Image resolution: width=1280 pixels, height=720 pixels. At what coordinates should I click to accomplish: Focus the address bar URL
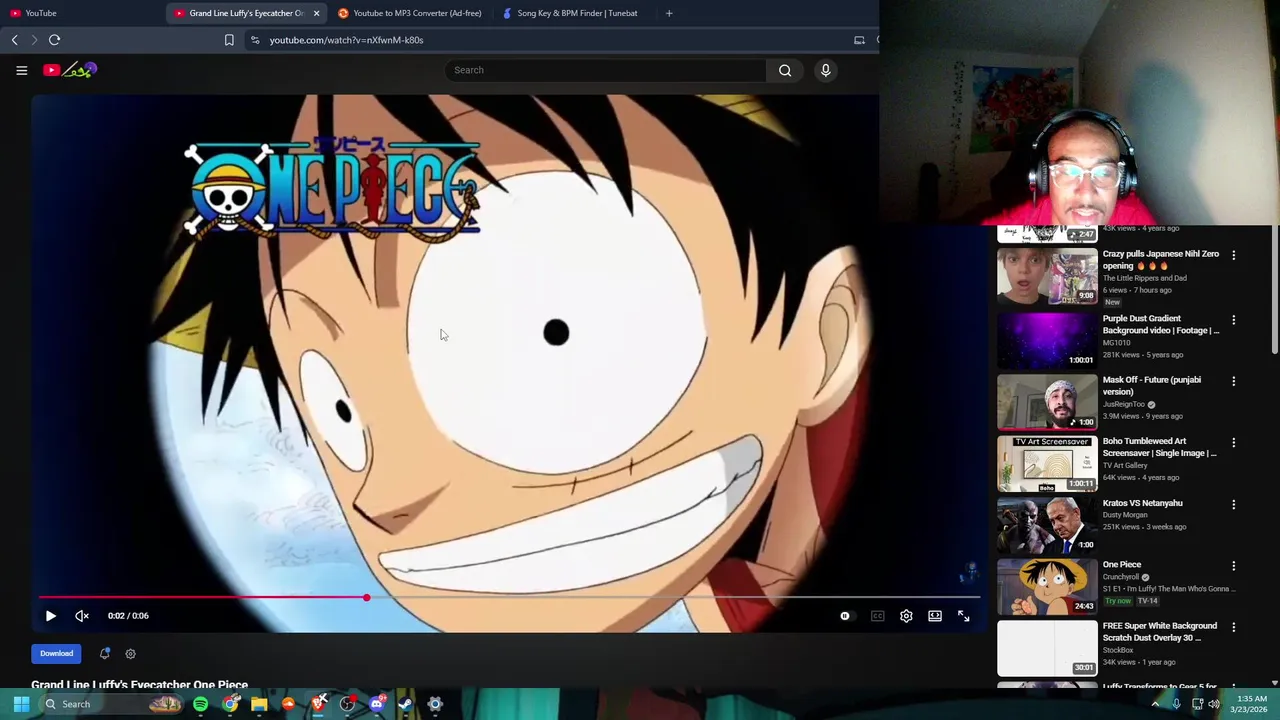[x=346, y=40]
